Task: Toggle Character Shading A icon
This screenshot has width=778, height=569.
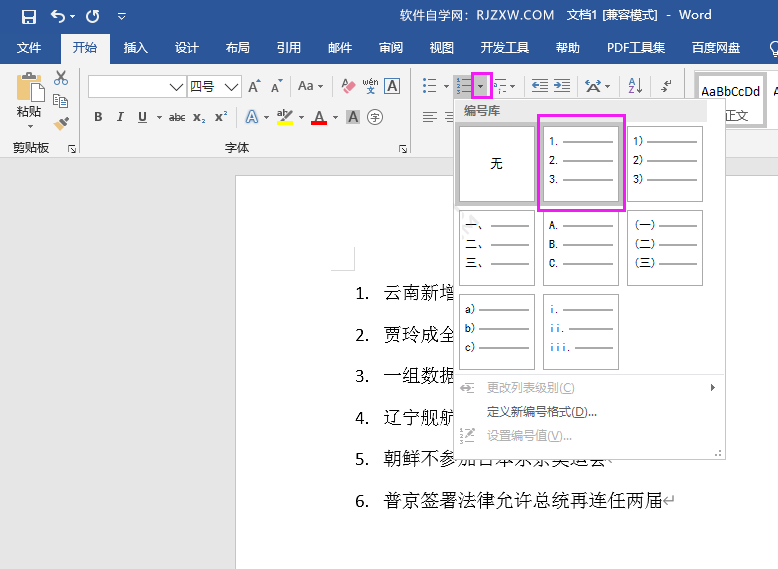Action: click(x=353, y=117)
